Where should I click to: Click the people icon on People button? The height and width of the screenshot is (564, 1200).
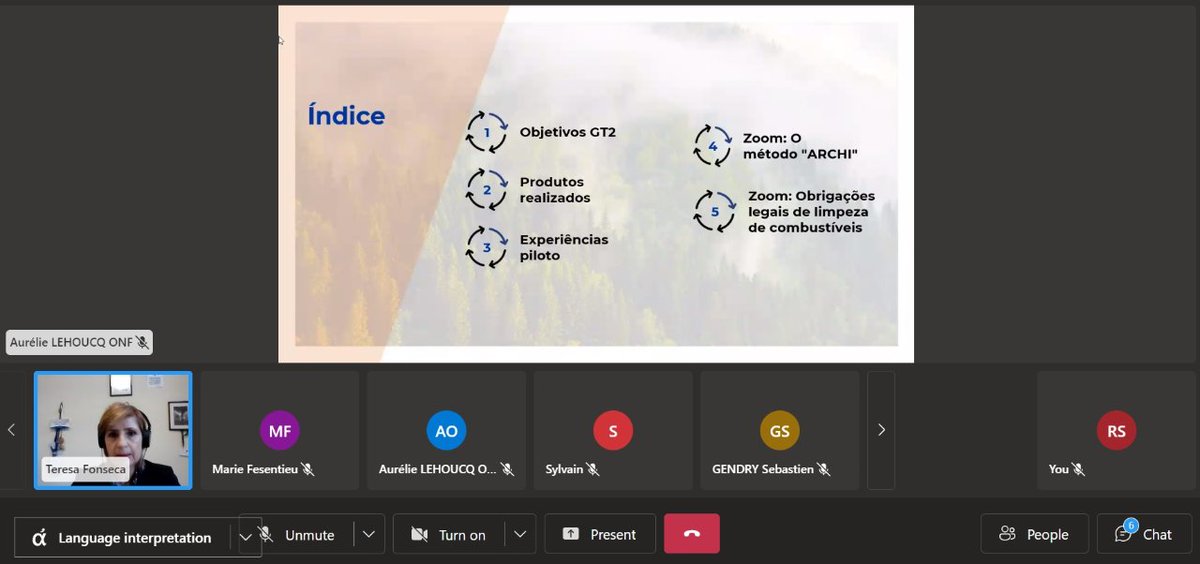tap(1007, 534)
